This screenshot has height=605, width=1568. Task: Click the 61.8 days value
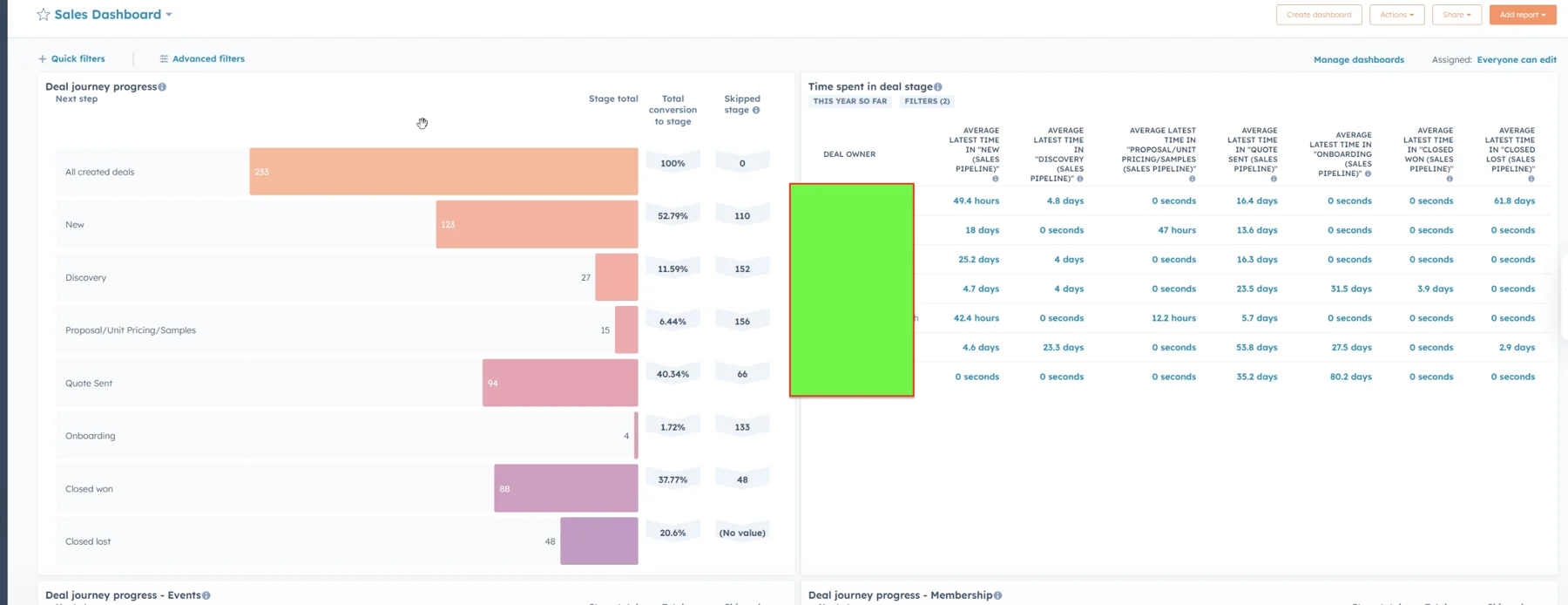click(1514, 201)
